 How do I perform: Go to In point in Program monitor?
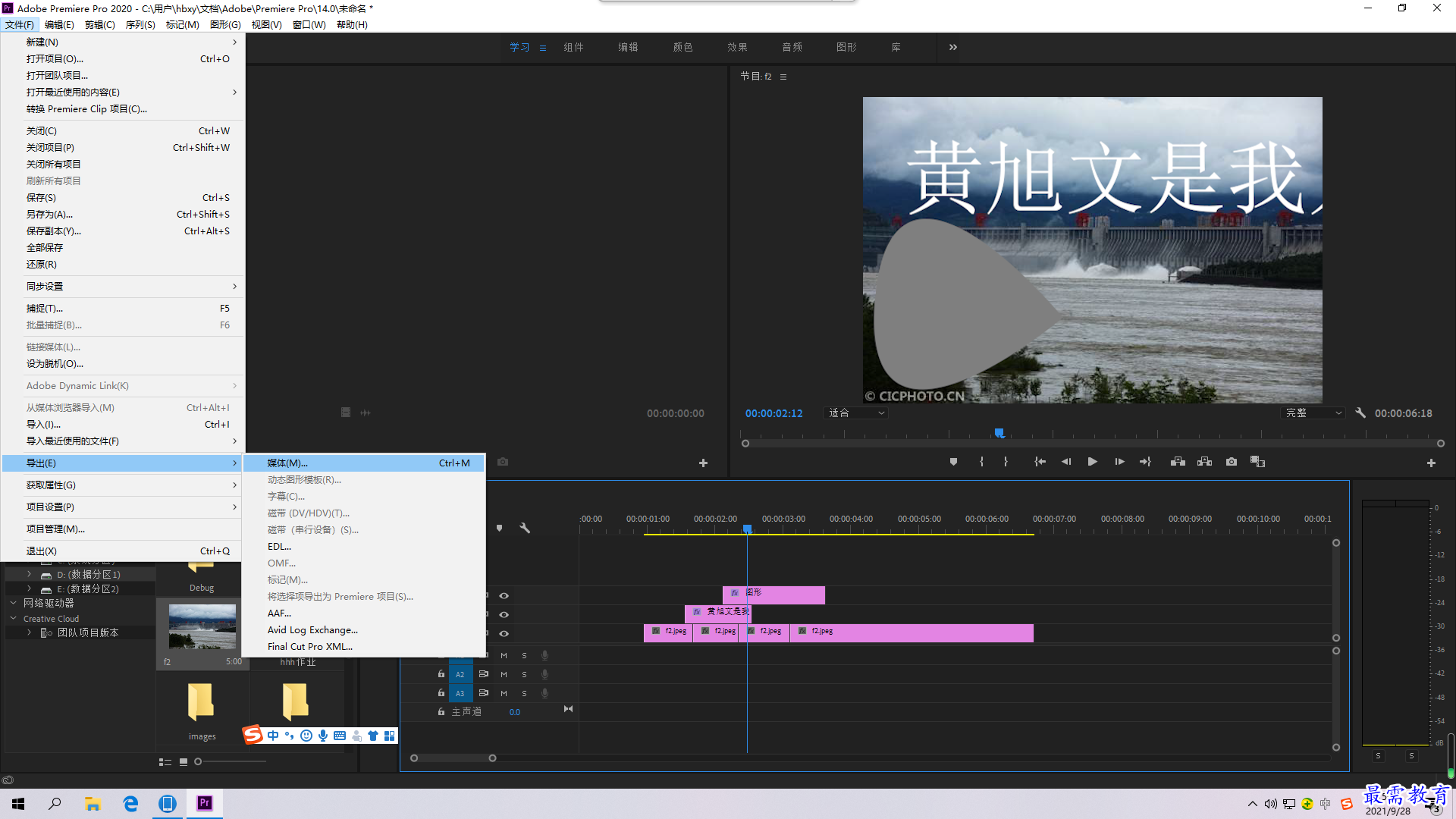coord(1040,462)
